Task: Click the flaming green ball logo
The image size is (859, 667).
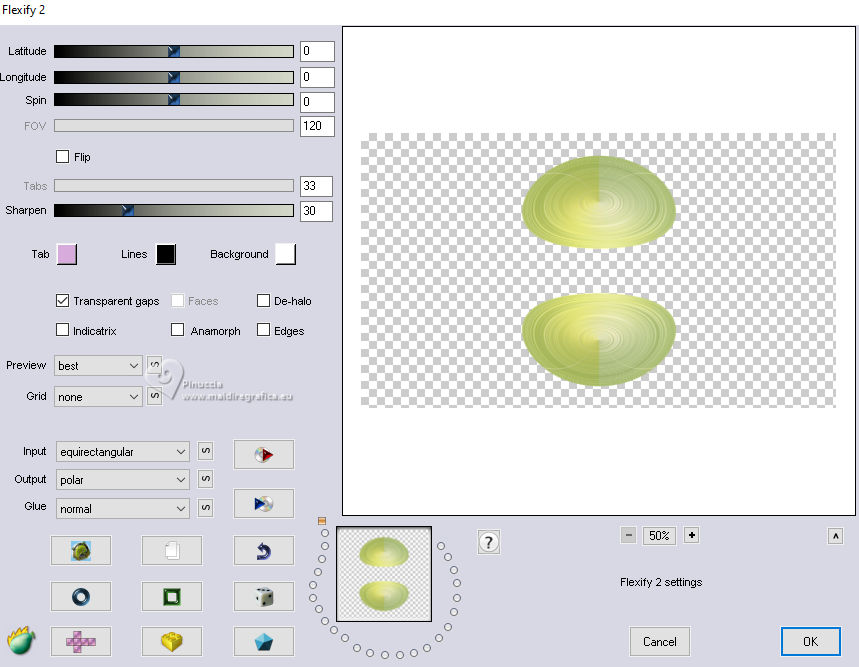Action: coord(21,640)
